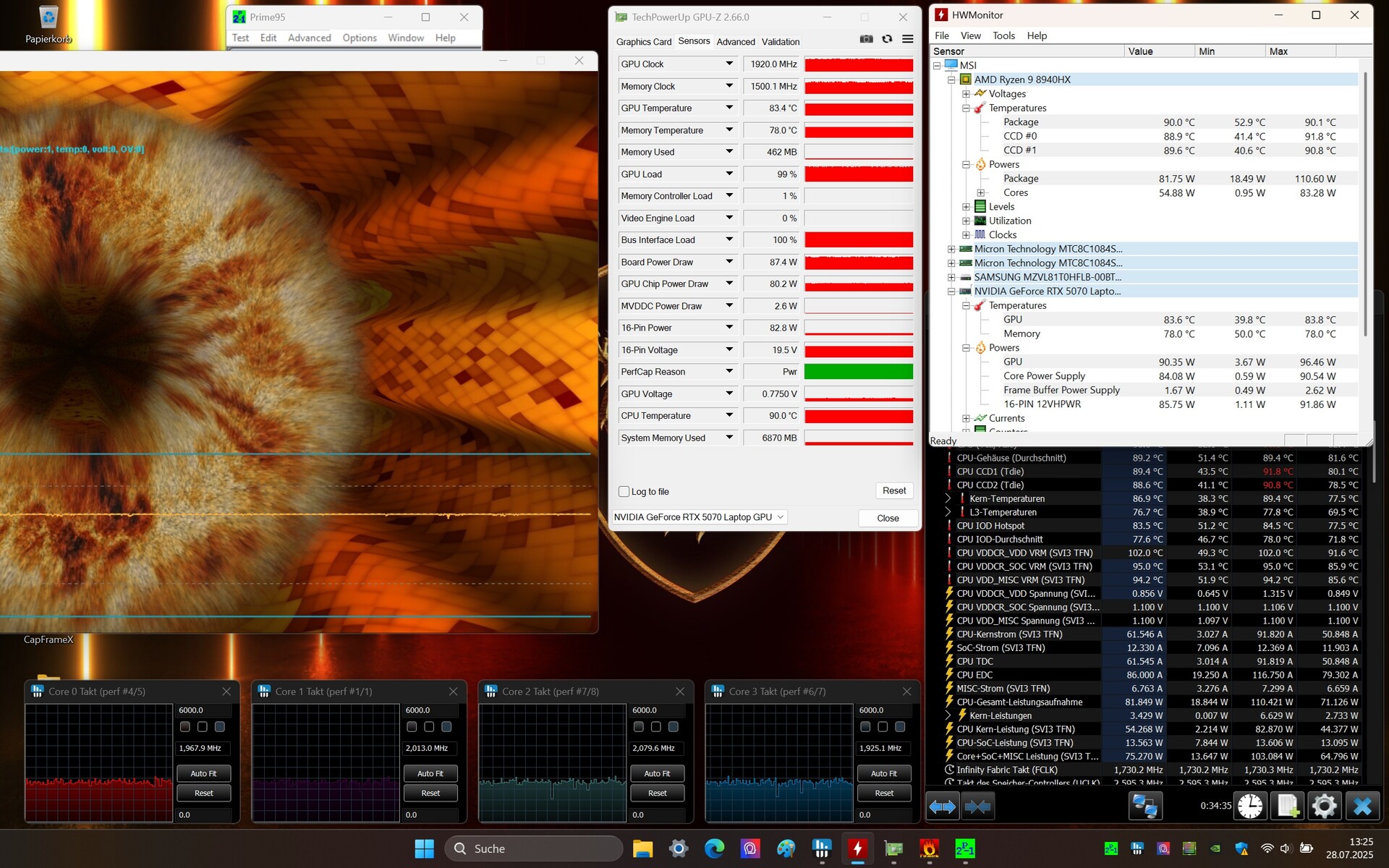Toggle first checkbox in Core 3 Takt graph
1389x868 pixels.
(x=865, y=727)
